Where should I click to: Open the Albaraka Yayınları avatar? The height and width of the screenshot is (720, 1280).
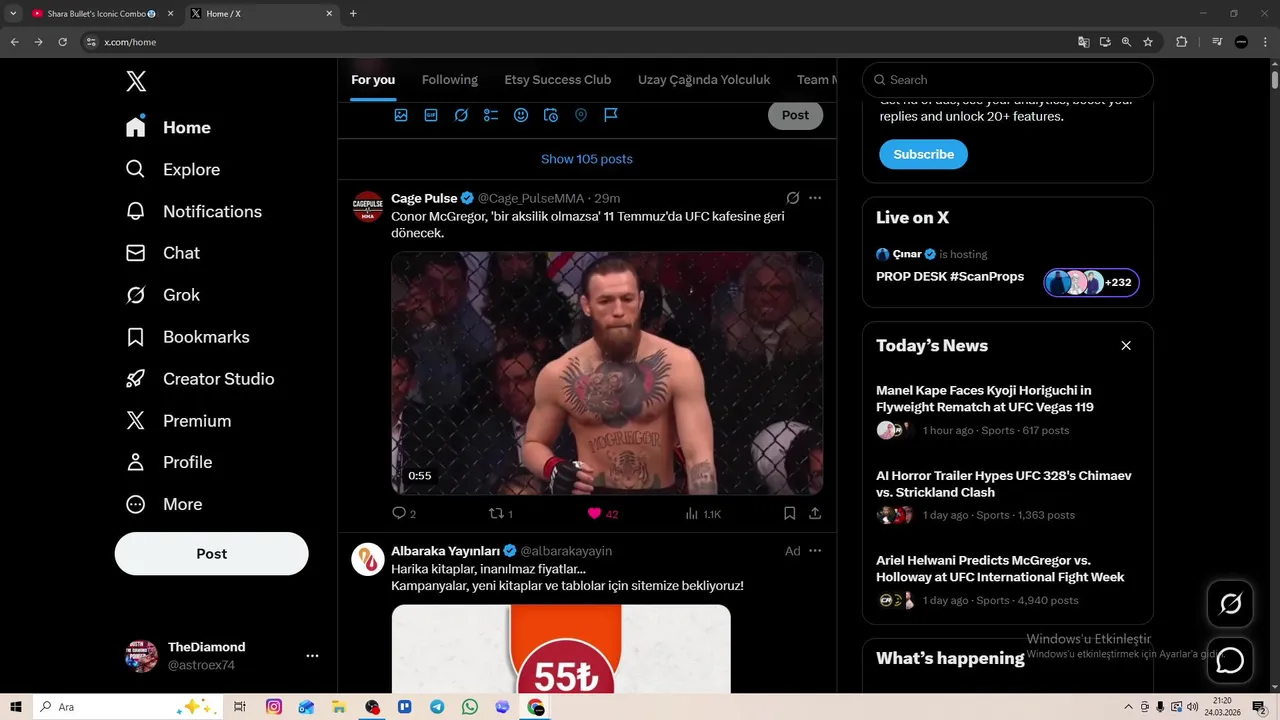(x=368, y=560)
